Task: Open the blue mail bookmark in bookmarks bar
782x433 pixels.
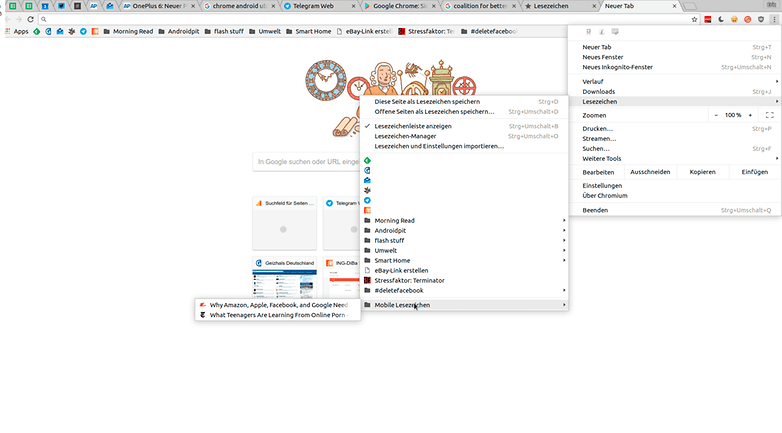Action: pyautogui.click(x=60, y=31)
